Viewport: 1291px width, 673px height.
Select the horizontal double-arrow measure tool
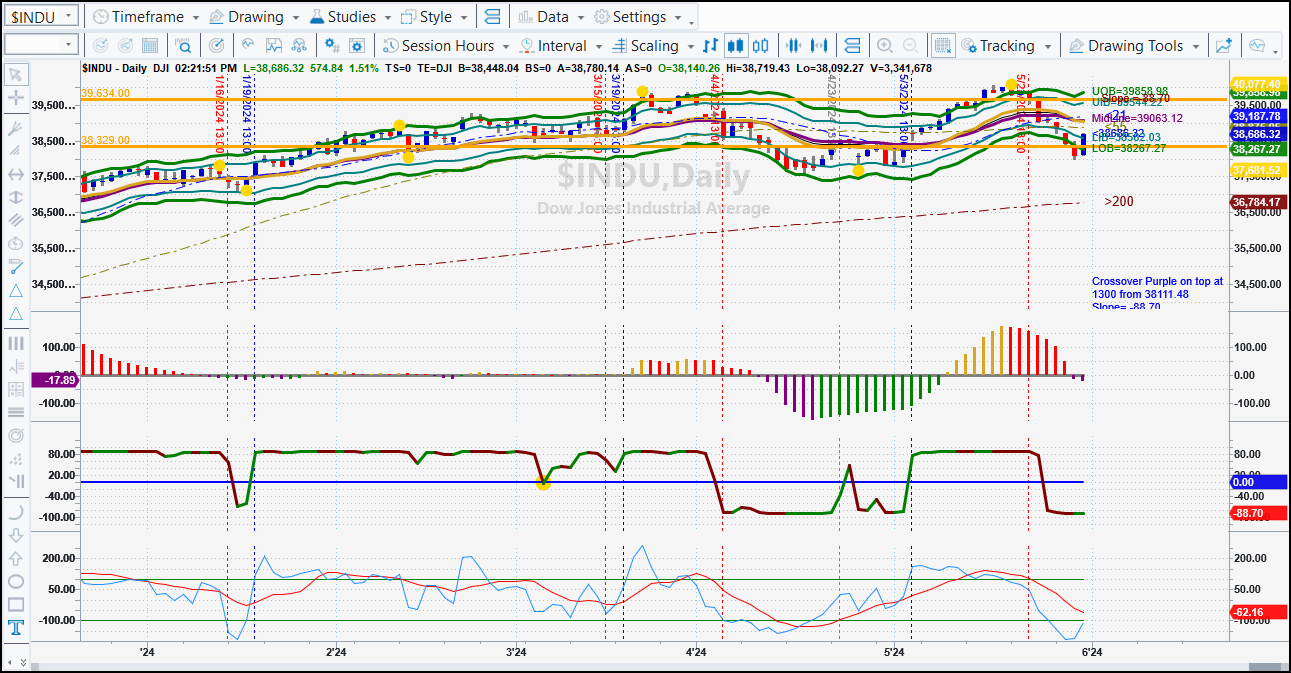coord(15,175)
